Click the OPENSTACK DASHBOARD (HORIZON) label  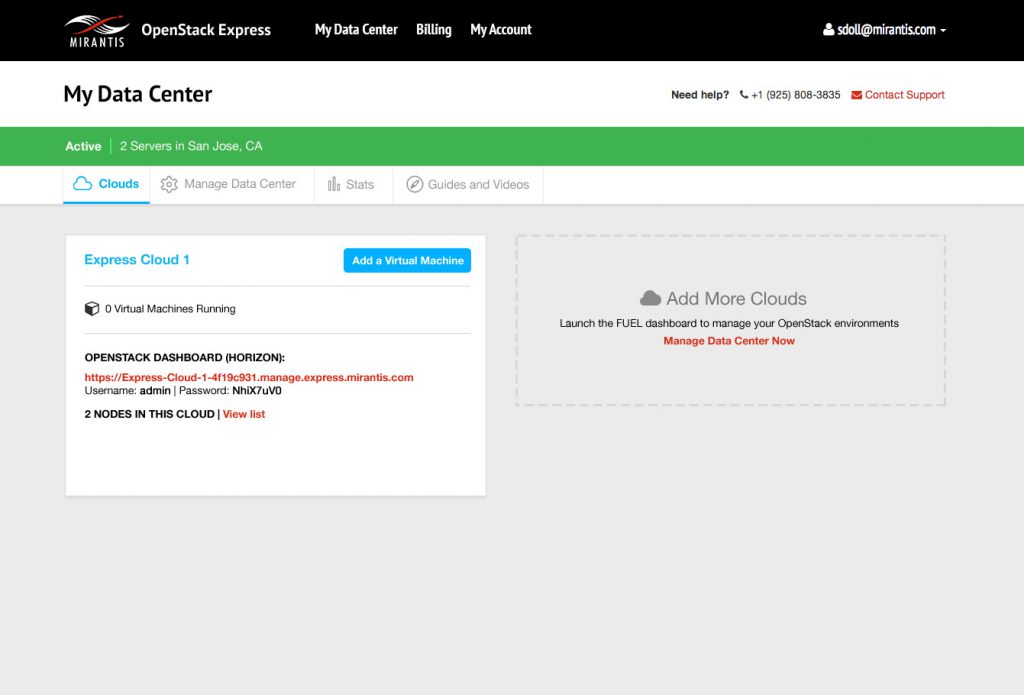[185, 357]
